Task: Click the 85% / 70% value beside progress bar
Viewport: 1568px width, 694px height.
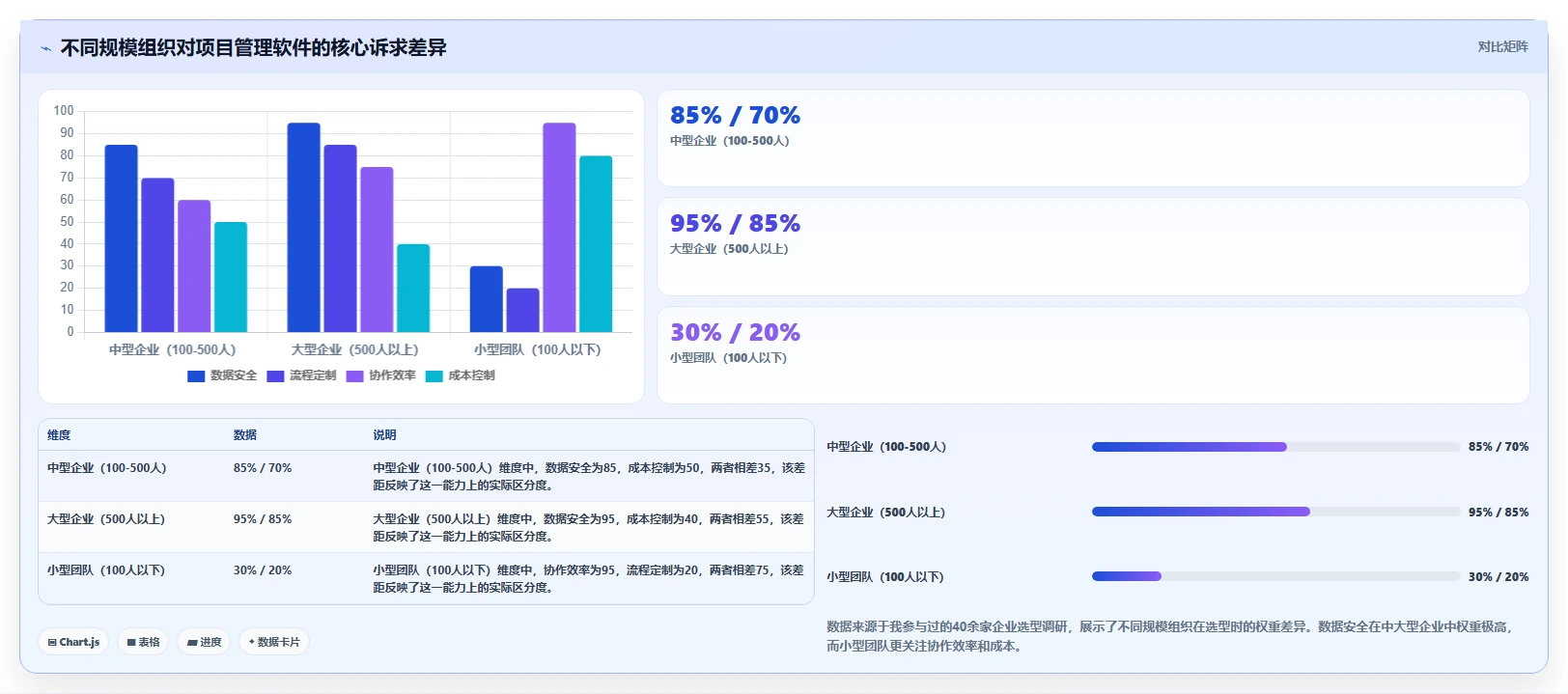Action: (x=1498, y=447)
